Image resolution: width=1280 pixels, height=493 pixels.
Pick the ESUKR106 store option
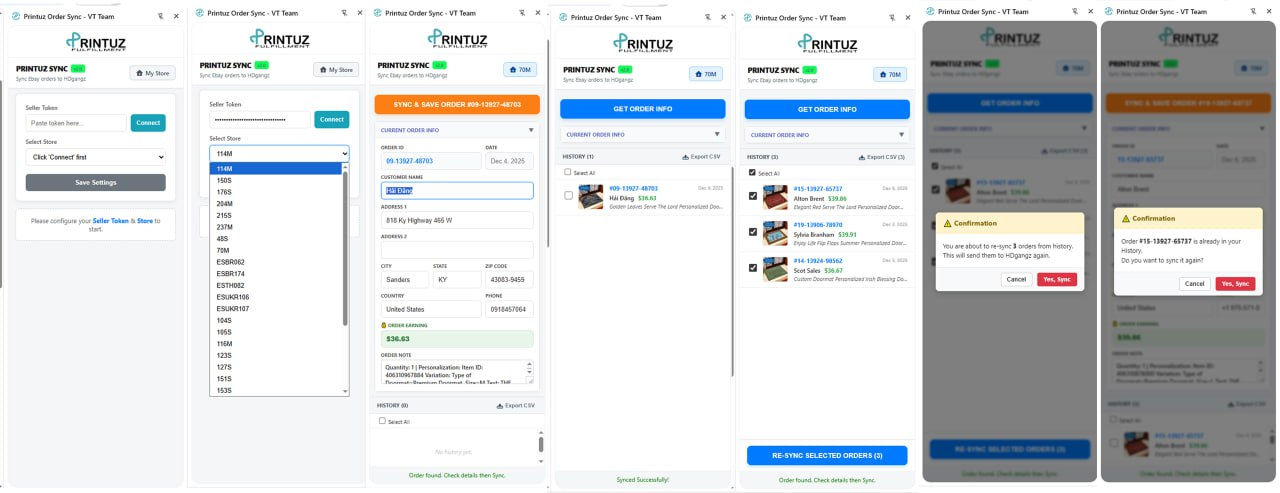[x=233, y=297]
